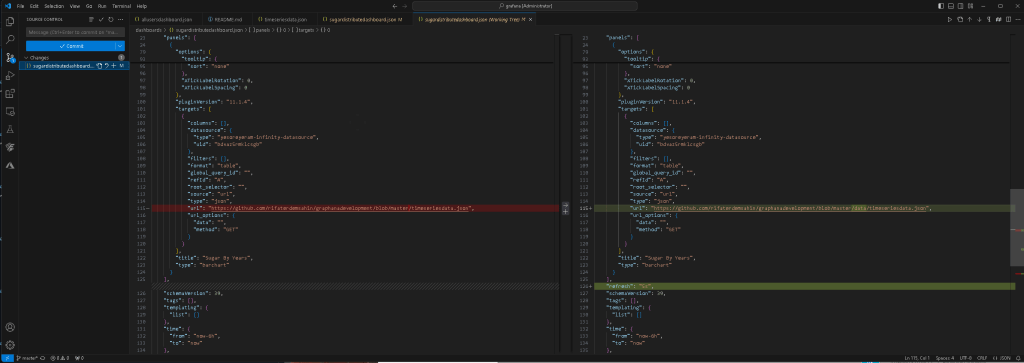This screenshot has width=1024, height=363.
Task: Toggle primary side bar layout icon
Action: [940, 6]
